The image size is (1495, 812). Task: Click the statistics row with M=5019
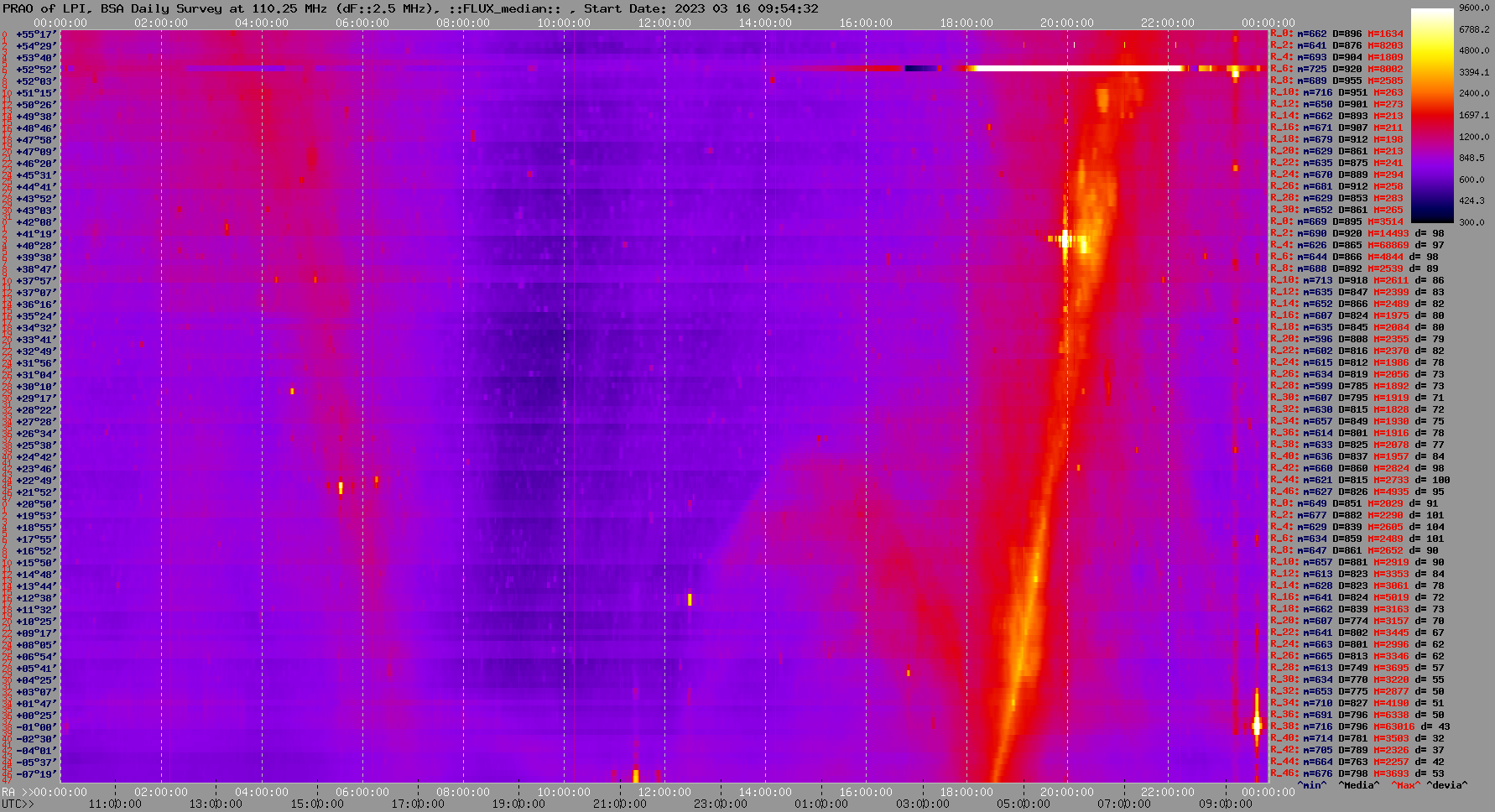(1357, 597)
